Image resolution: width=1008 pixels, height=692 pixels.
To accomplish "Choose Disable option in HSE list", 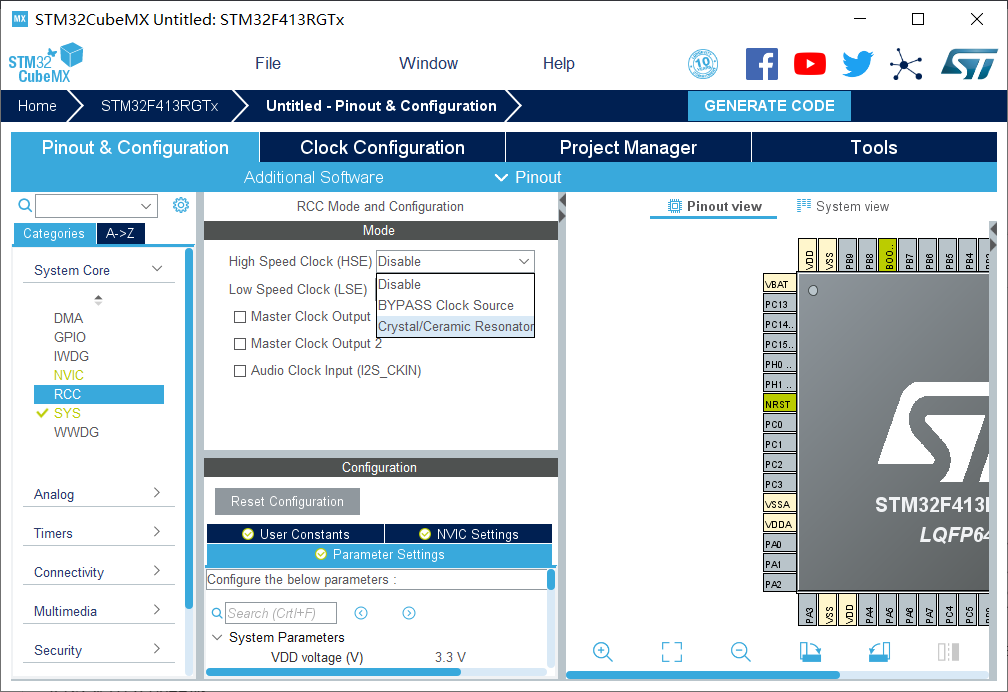I will (456, 284).
